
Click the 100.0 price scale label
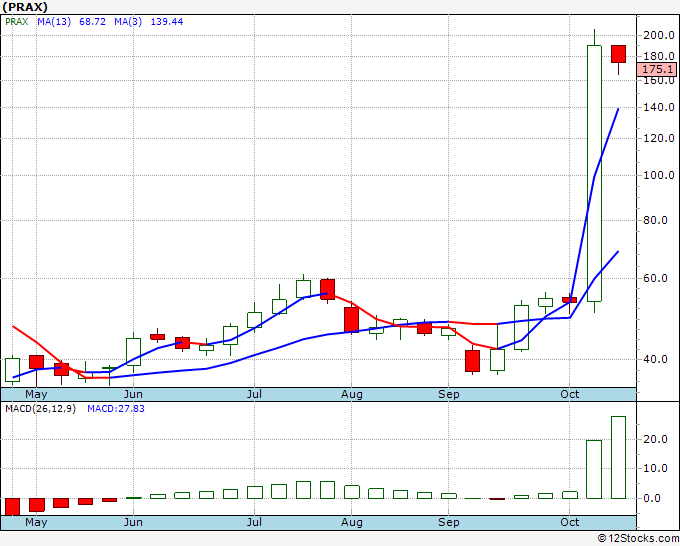[659, 175]
